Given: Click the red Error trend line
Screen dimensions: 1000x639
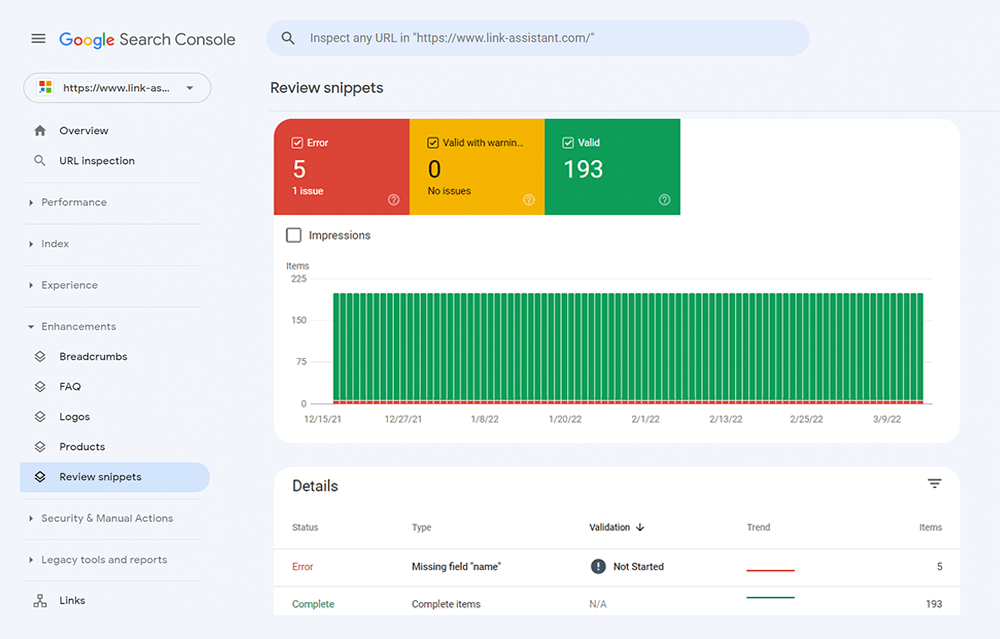Looking at the screenshot, I should point(770,570).
